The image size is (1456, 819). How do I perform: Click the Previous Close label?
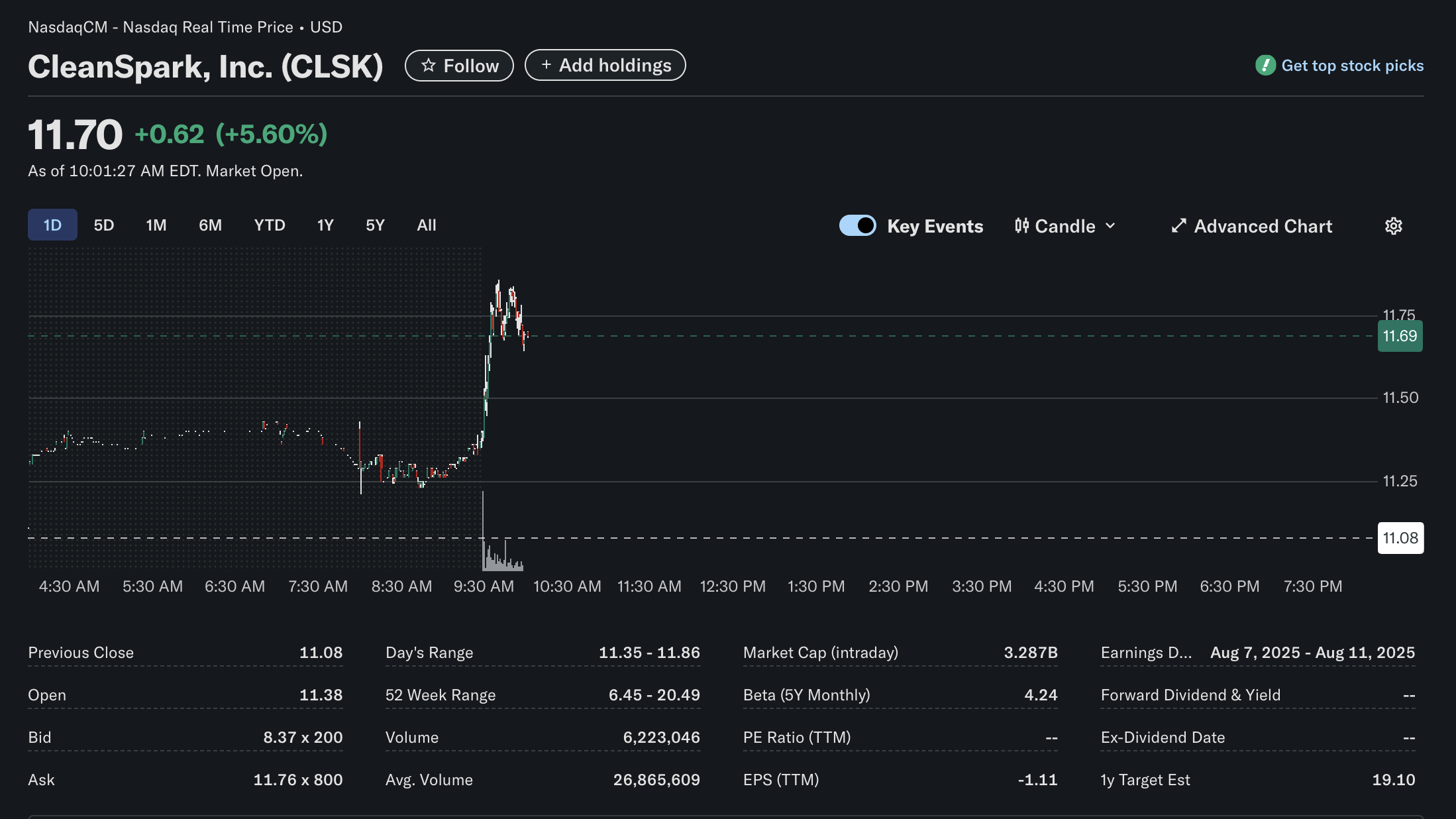coord(81,653)
